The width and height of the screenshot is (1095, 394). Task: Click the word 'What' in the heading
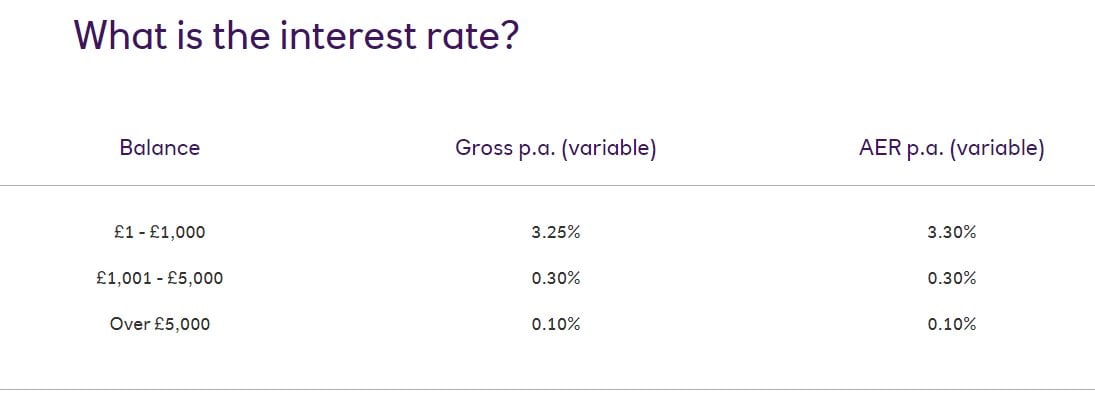[121, 35]
